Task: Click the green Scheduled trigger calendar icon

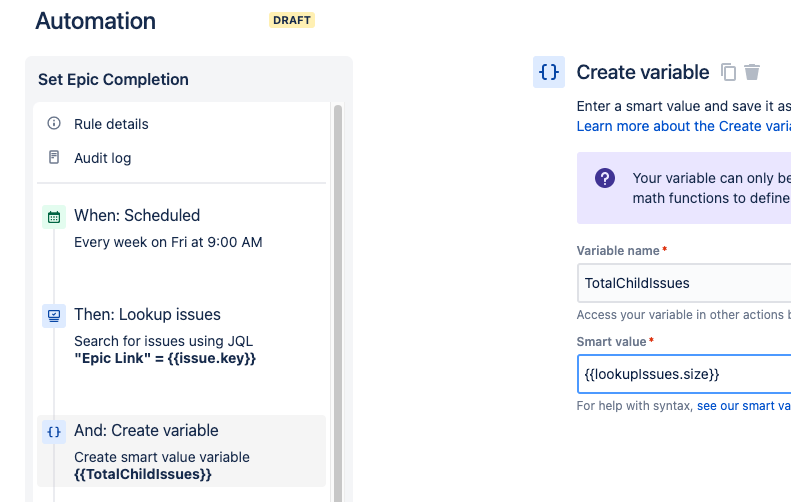Action: tap(54, 216)
